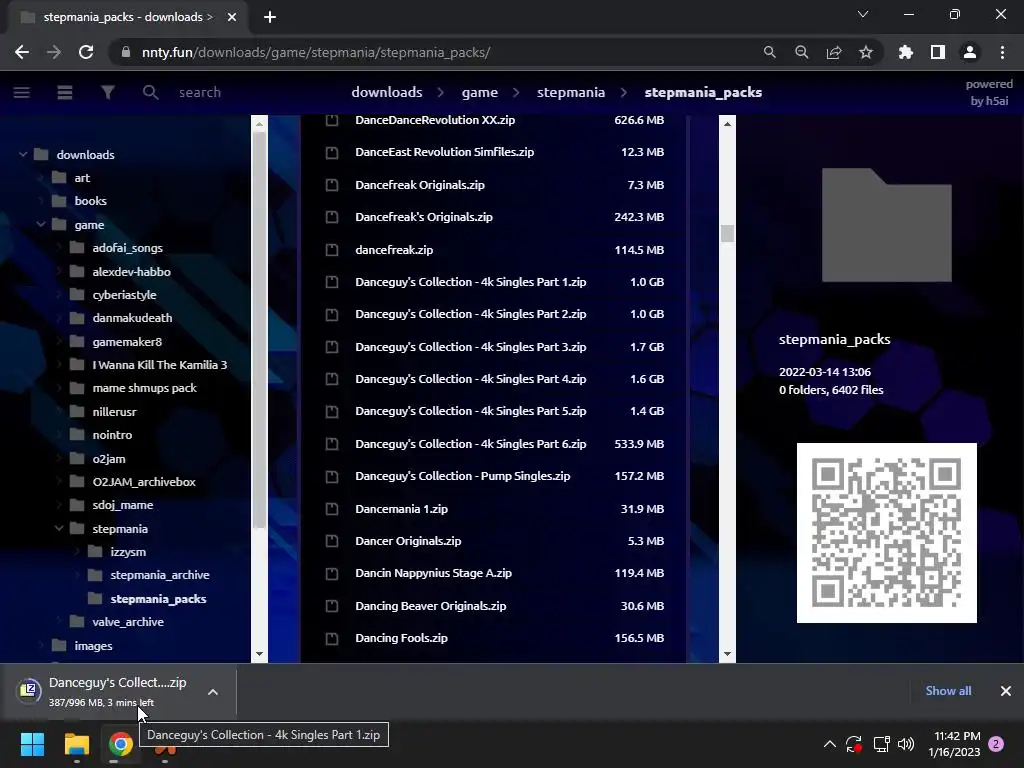The image size is (1024, 768).
Task: Open the izzysm folder in sidebar
Action: pos(128,552)
